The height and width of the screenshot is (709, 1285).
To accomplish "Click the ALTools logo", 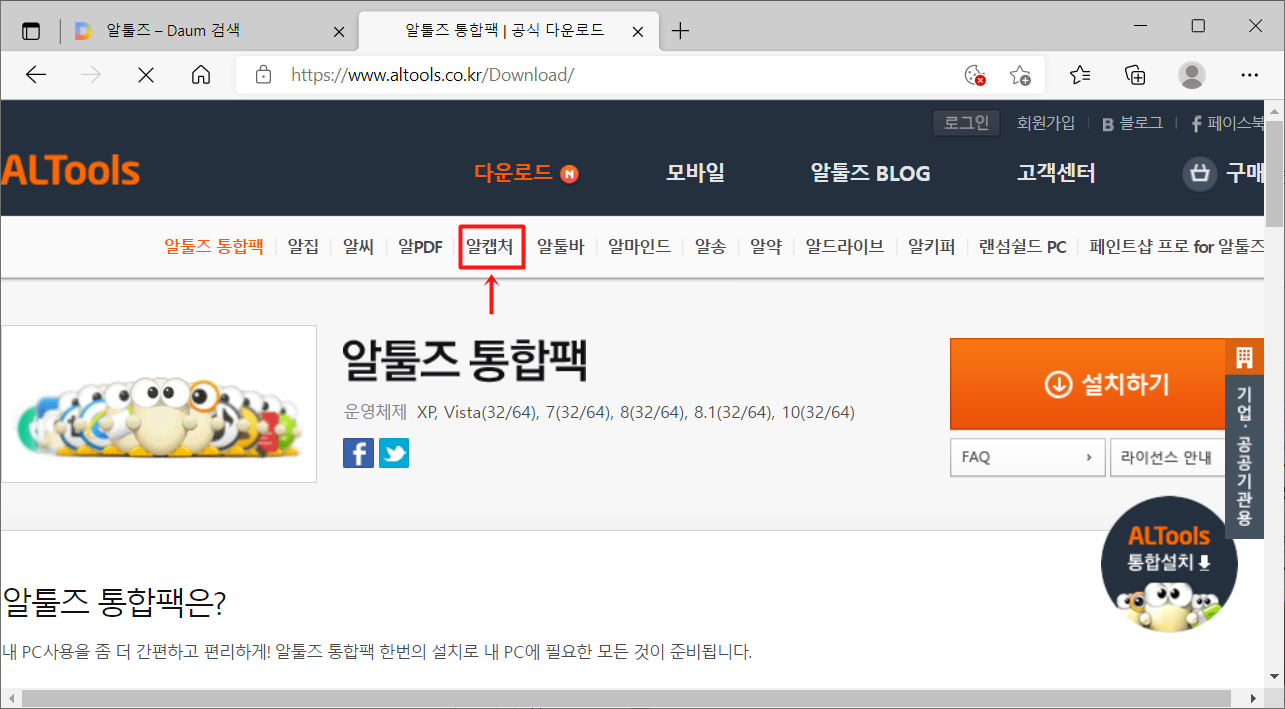I will (x=70, y=171).
